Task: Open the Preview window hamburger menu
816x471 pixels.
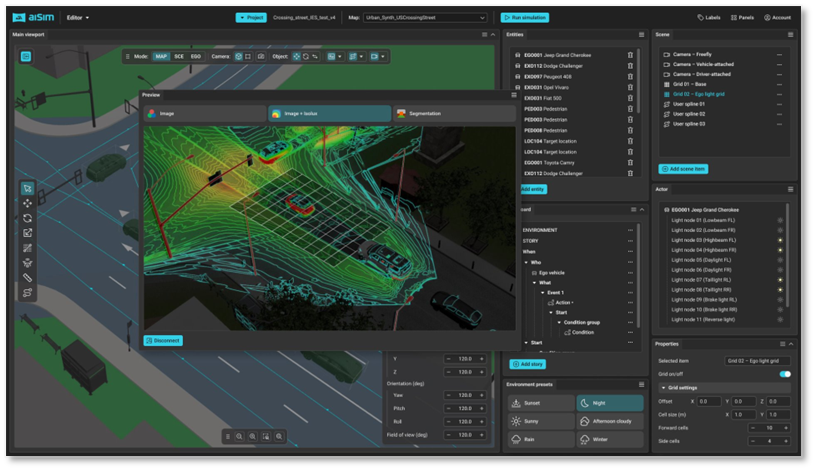Action: pos(514,95)
